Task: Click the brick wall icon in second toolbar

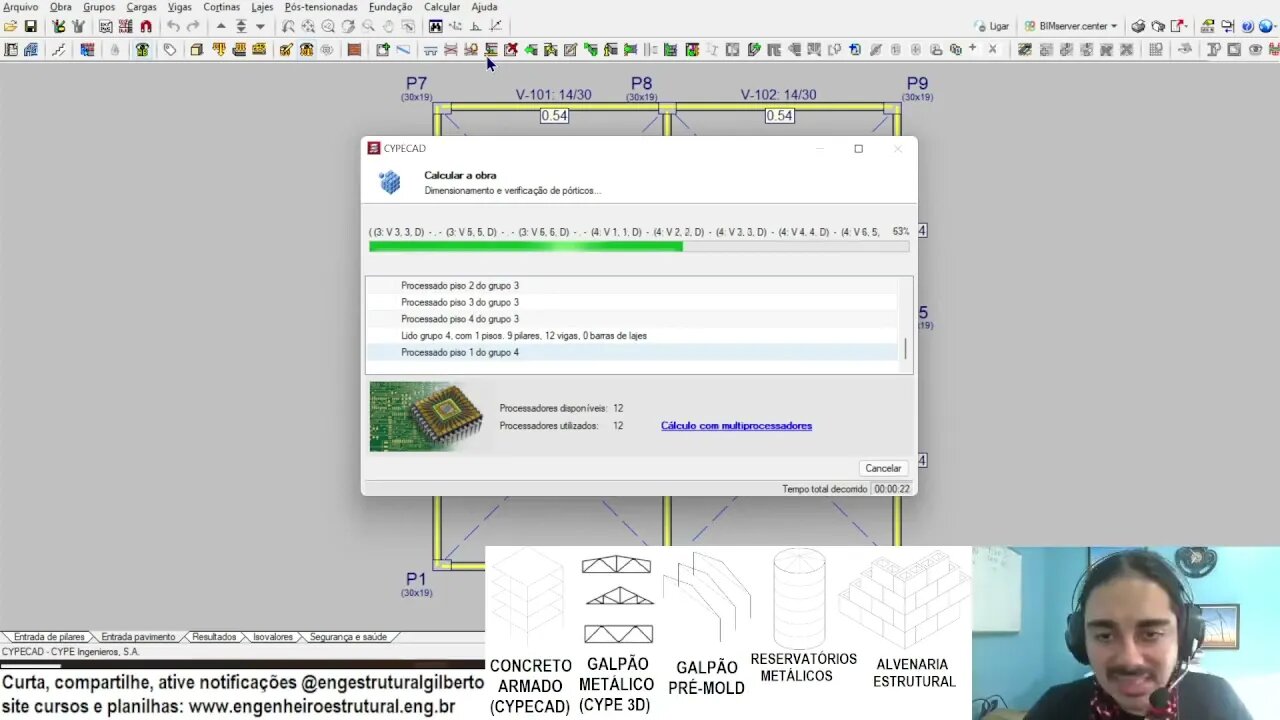Action: (x=354, y=49)
